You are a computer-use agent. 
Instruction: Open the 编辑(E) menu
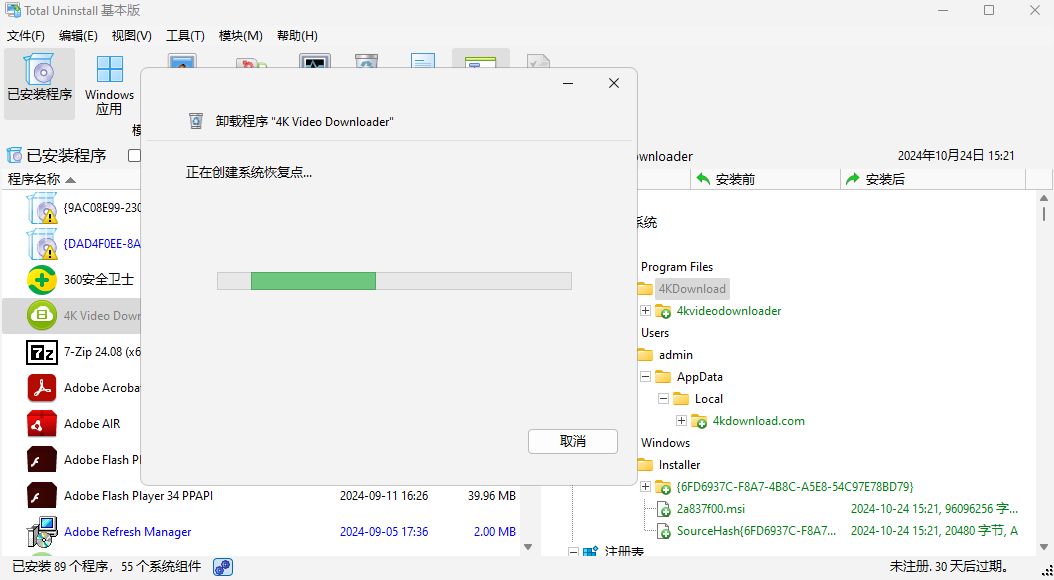pyautogui.click(x=78, y=36)
